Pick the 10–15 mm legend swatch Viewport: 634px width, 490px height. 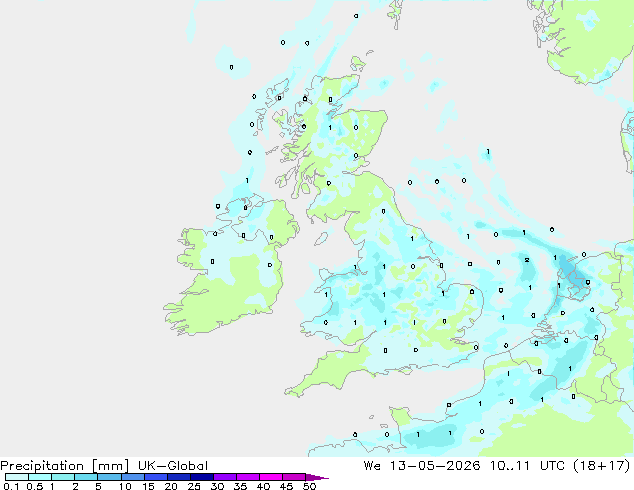133,477
